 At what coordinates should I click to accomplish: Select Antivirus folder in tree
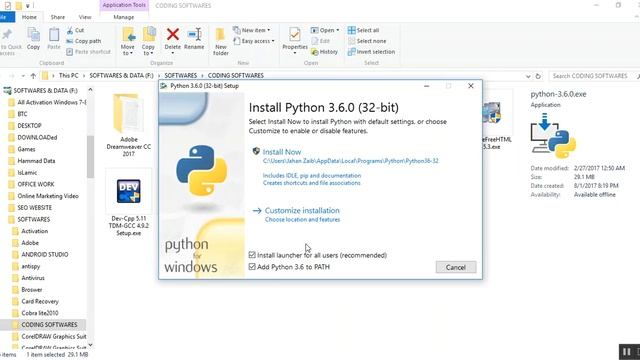click(33, 278)
